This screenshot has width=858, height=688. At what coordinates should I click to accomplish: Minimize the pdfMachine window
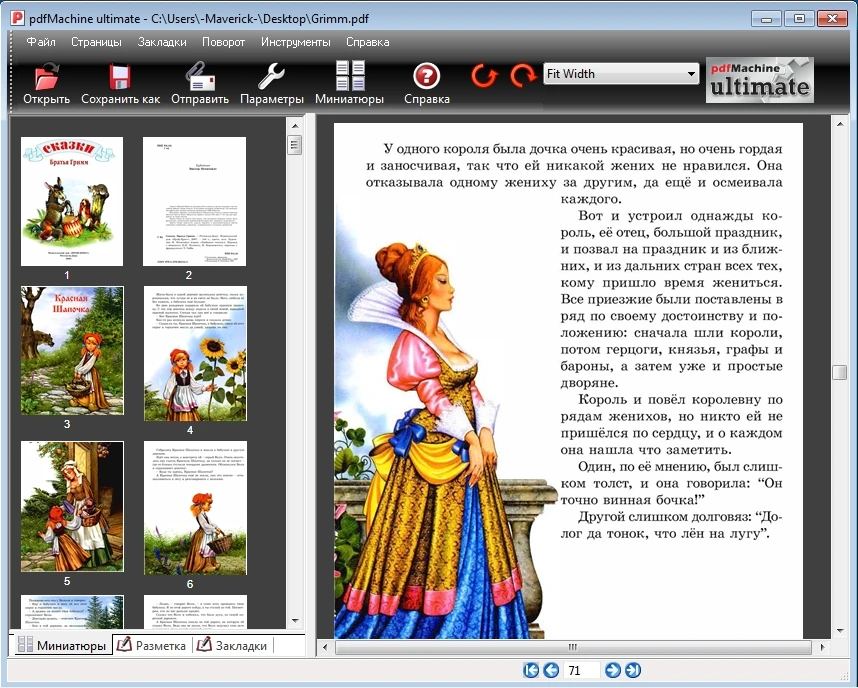point(766,19)
